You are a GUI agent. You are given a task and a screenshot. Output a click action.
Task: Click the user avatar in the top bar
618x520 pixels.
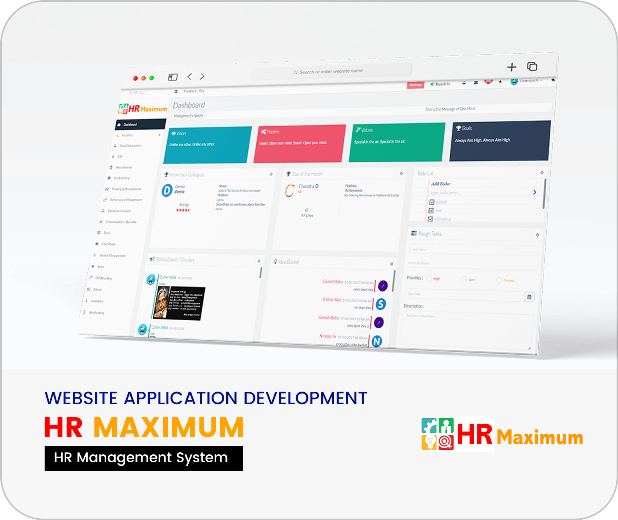tap(514, 82)
